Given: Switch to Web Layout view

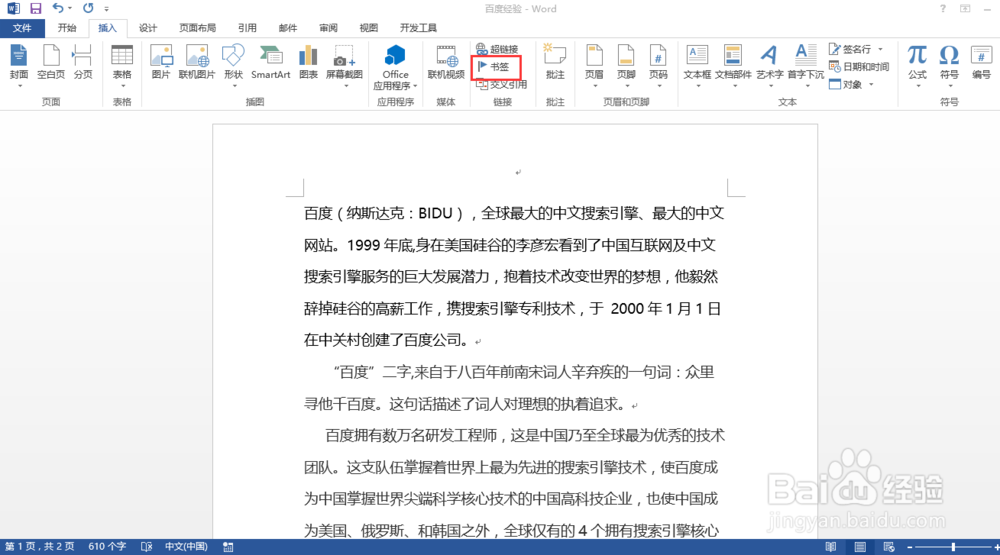Looking at the screenshot, I should (889, 547).
